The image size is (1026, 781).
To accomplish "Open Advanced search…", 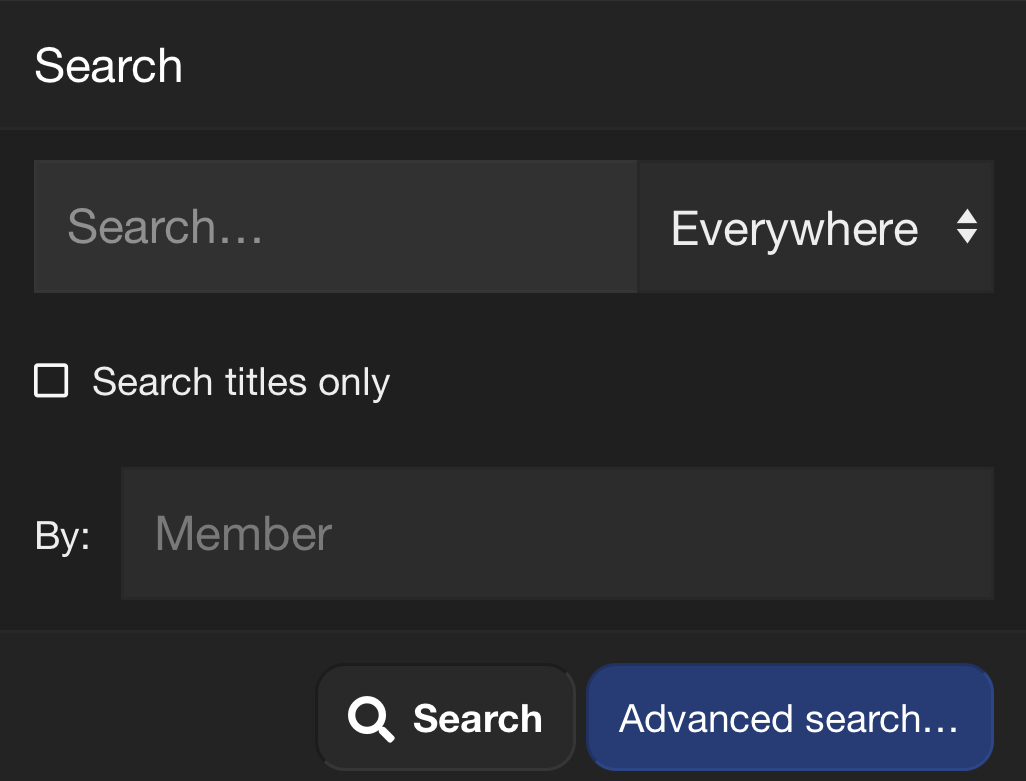I will 789,718.
